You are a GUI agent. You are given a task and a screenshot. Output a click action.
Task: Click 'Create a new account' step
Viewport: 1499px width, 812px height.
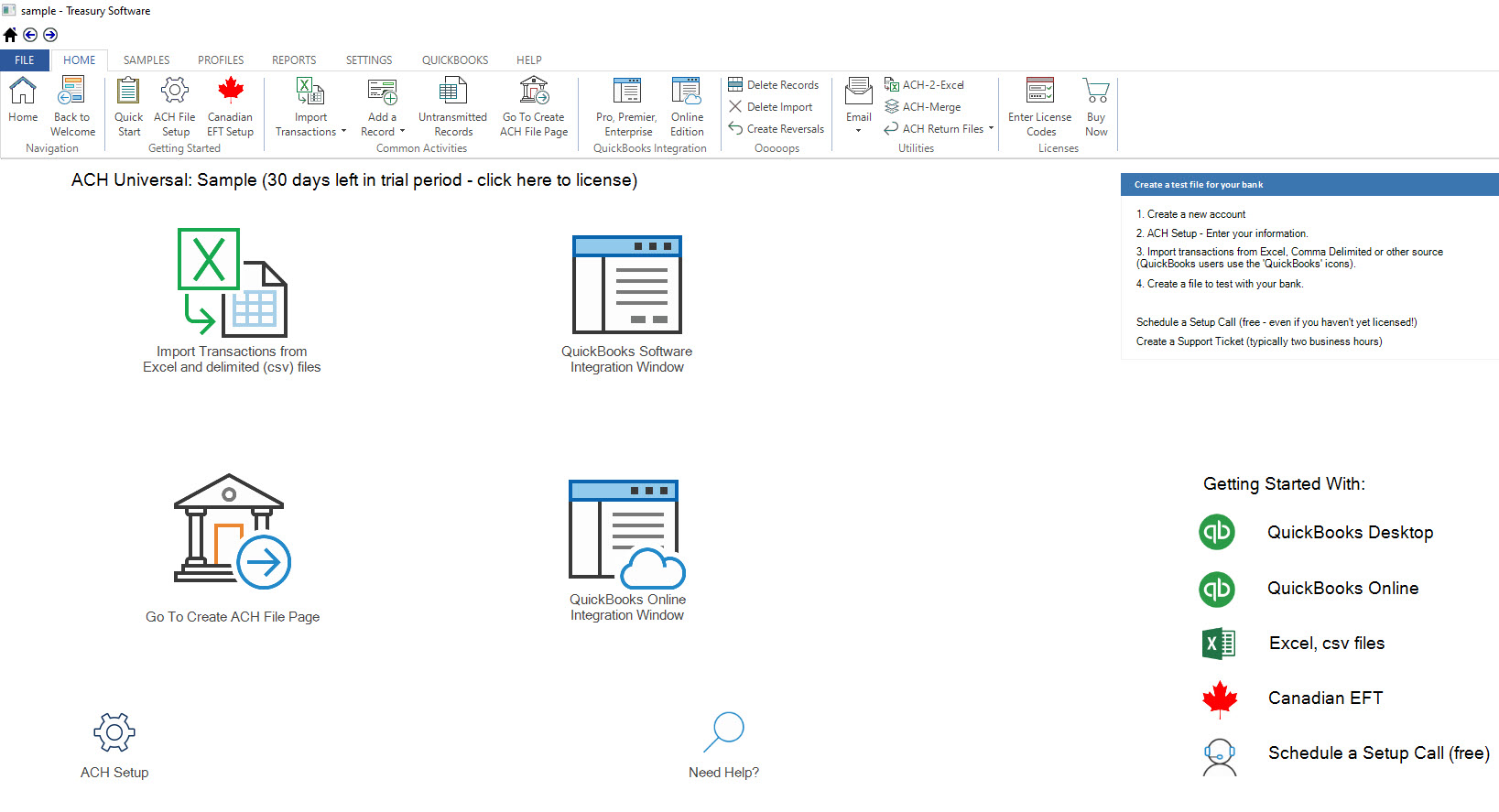pyautogui.click(x=1190, y=214)
